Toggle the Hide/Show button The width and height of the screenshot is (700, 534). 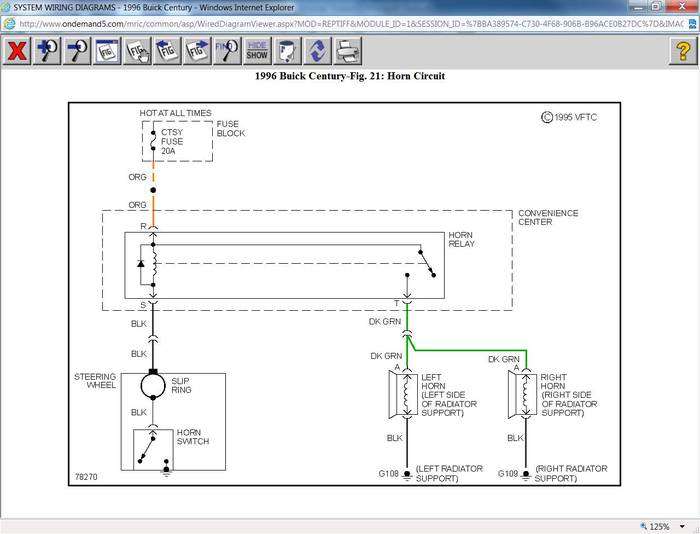pos(257,51)
